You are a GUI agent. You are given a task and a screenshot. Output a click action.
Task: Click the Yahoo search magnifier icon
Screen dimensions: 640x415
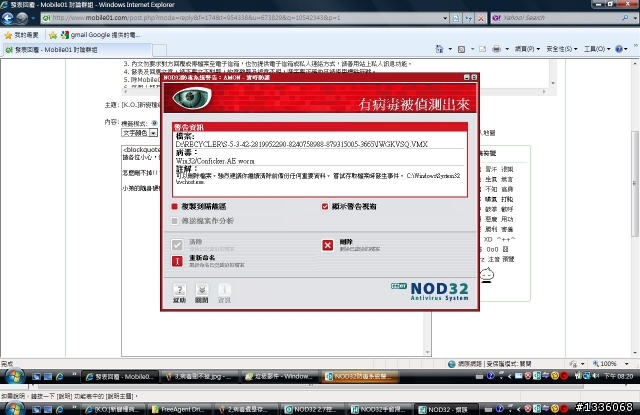(x=625, y=18)
